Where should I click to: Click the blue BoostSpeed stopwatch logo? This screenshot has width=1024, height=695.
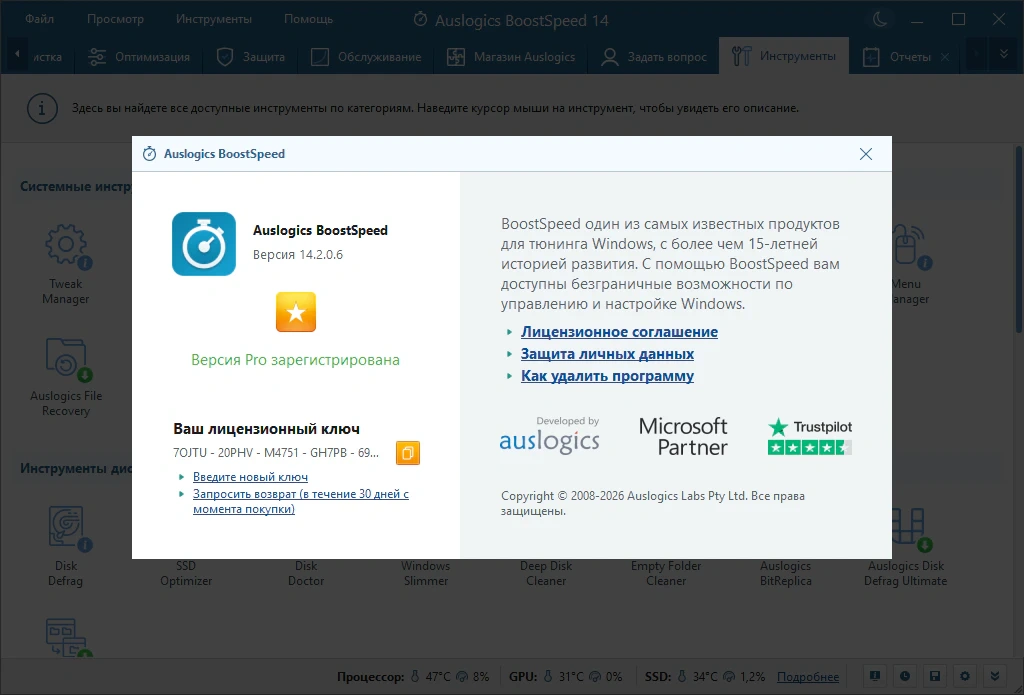pos(204,244)
